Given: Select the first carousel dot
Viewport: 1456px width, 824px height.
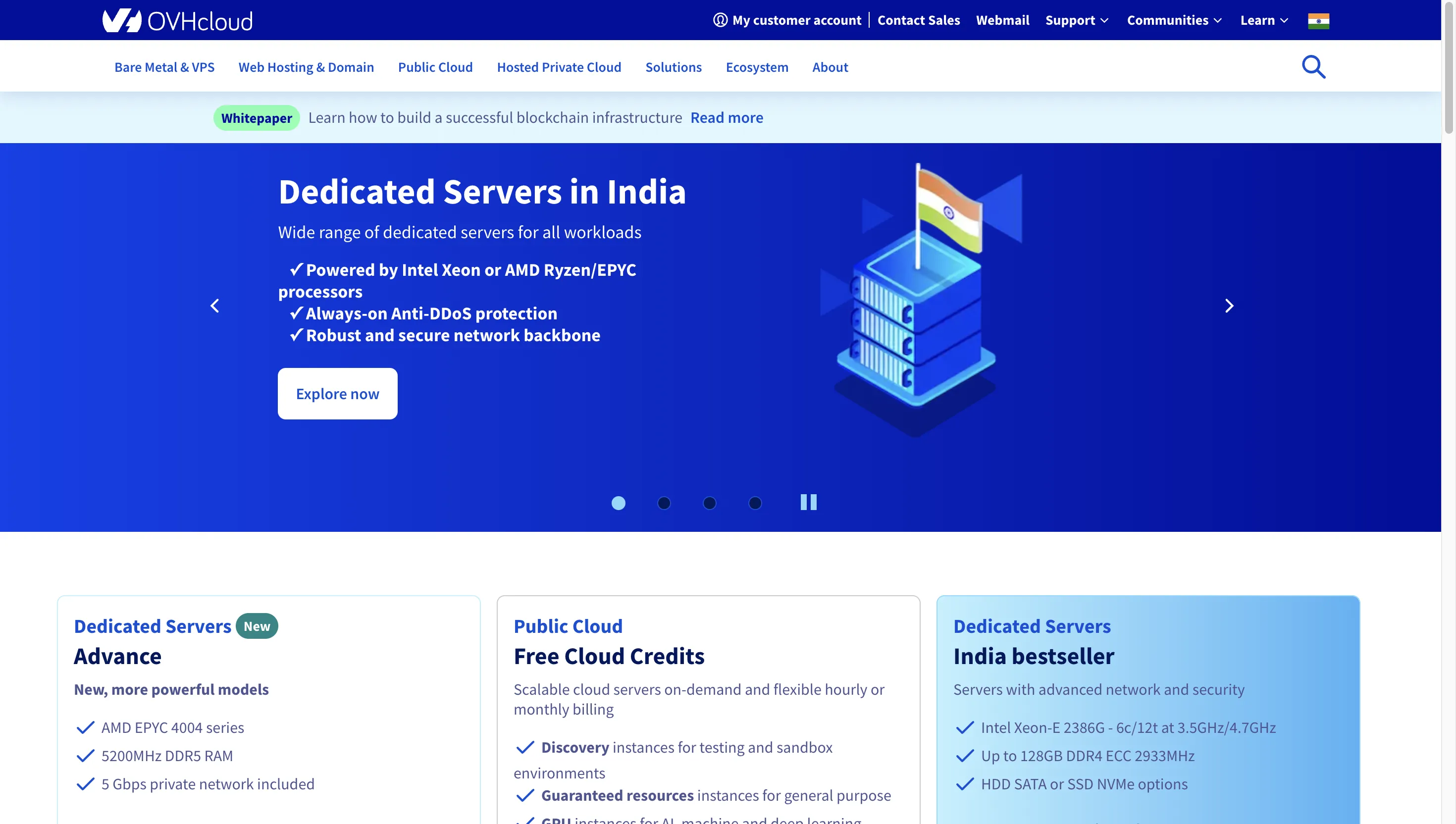Looking at the screenshot, I should pos(618,503).
